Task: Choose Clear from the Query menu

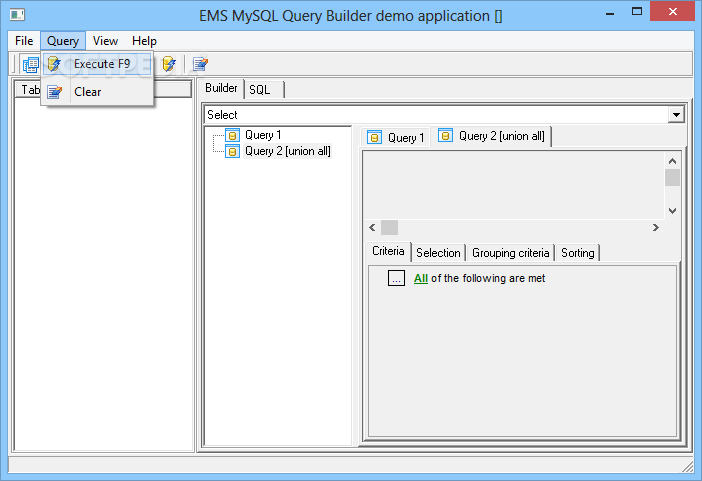Action: pyautogui.click(x=98, y=92)
